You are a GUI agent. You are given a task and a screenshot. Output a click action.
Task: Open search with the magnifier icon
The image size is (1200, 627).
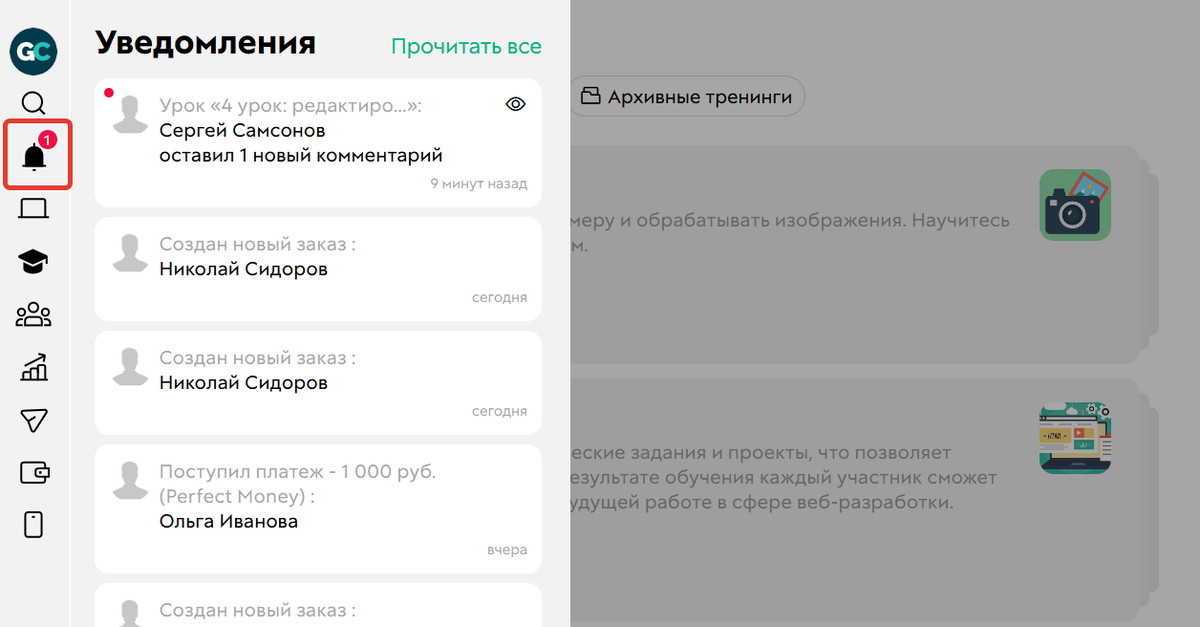pyautogui.click(x=33, y=103)
